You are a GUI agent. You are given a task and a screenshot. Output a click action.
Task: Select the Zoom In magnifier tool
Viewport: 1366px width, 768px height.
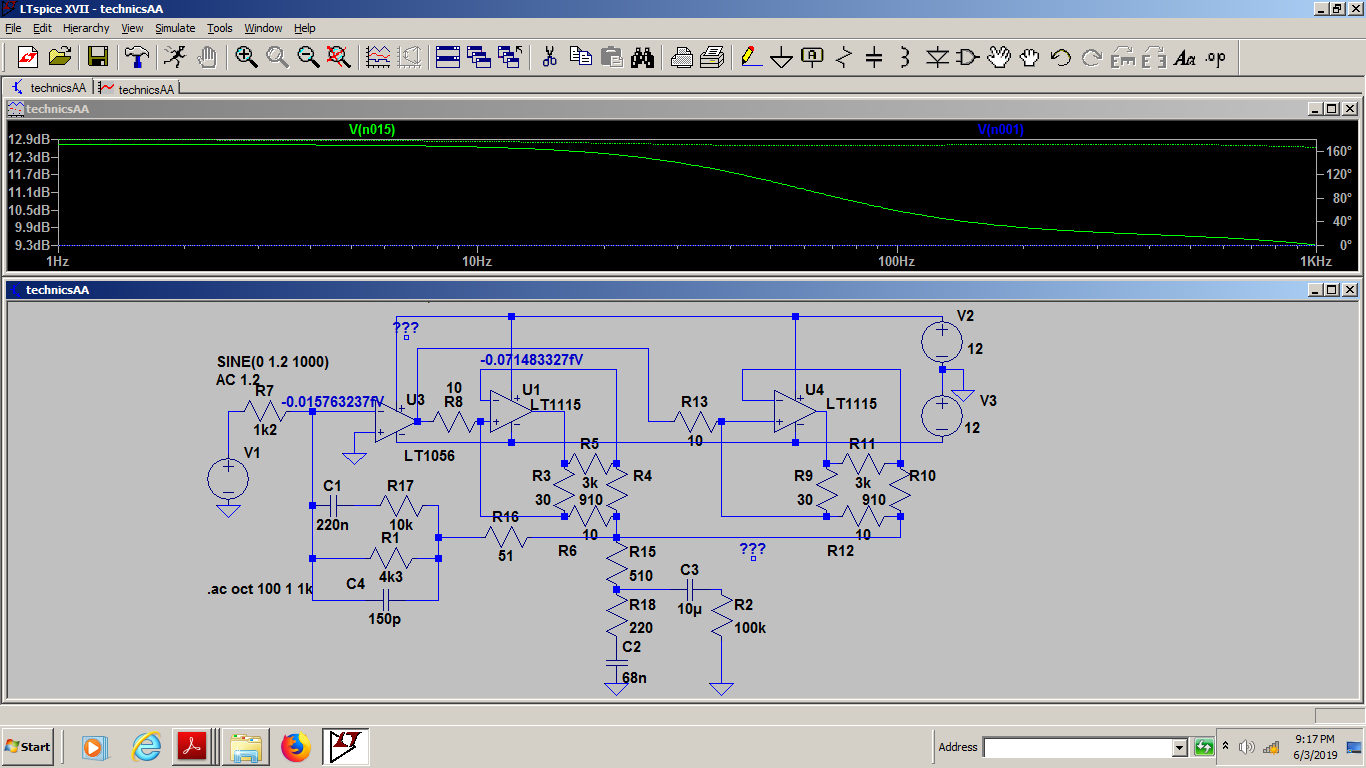[246, 57]
